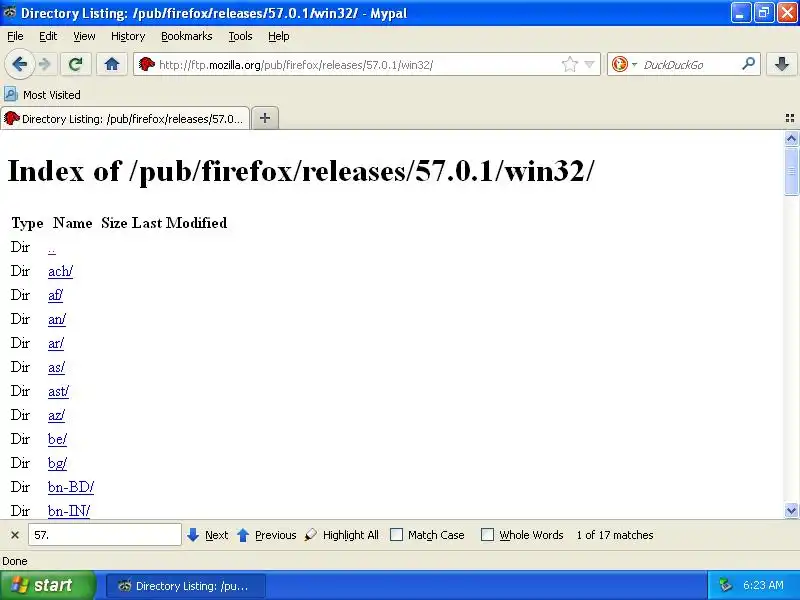Open the Edit menu
800x600 pixels.
[x=48, y=36]
